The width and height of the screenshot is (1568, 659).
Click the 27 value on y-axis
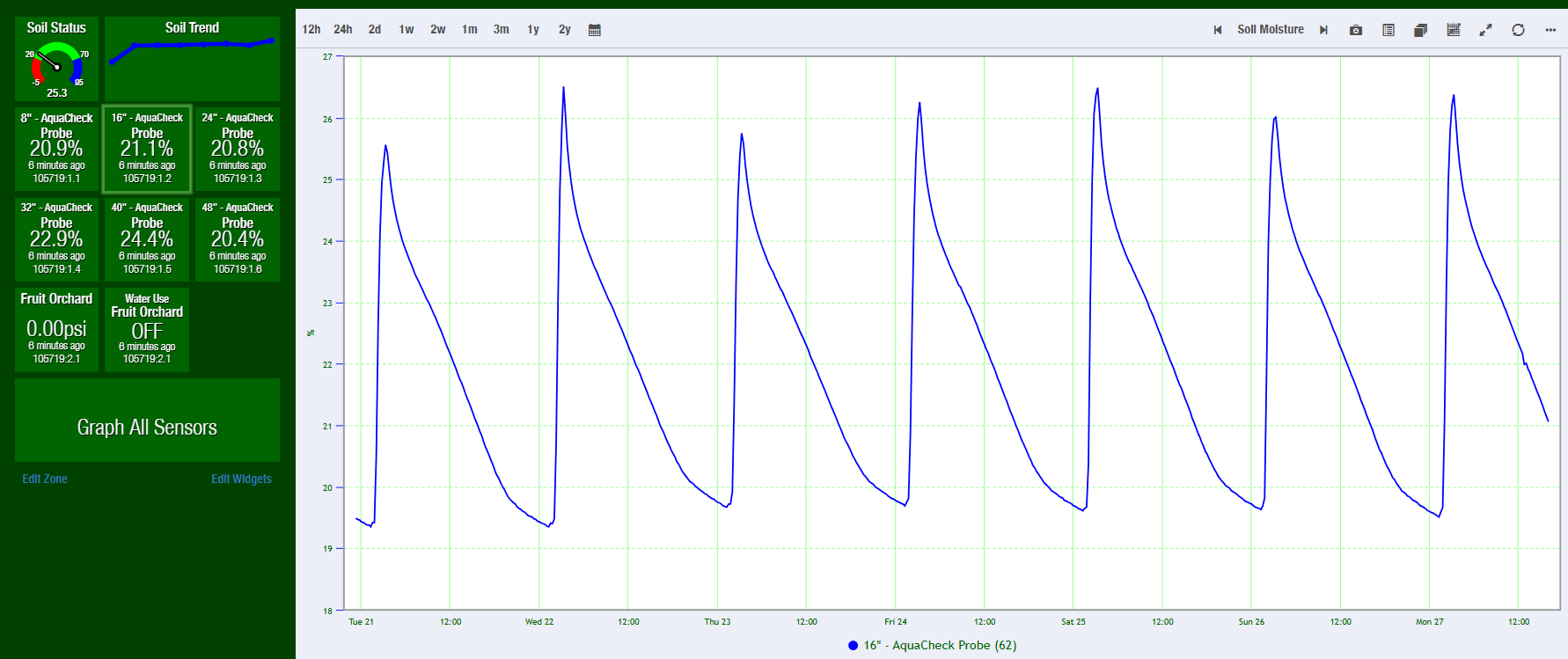click(327, 57)
